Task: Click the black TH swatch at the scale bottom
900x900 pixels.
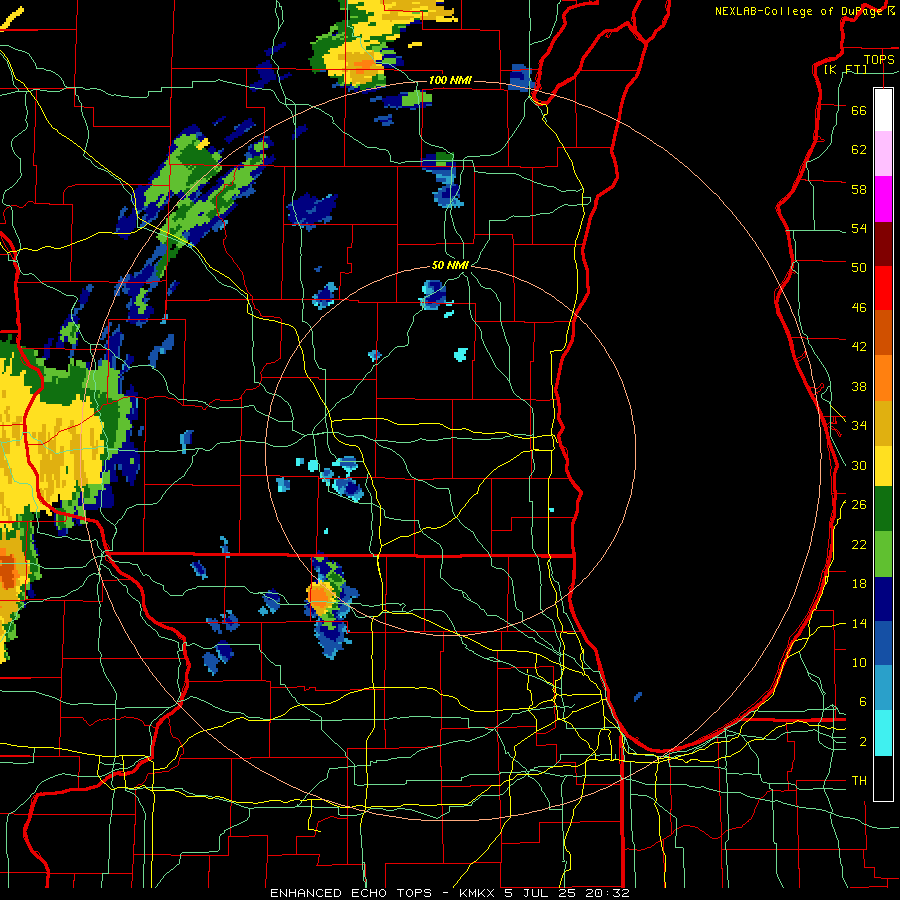Action: [883, 778]
